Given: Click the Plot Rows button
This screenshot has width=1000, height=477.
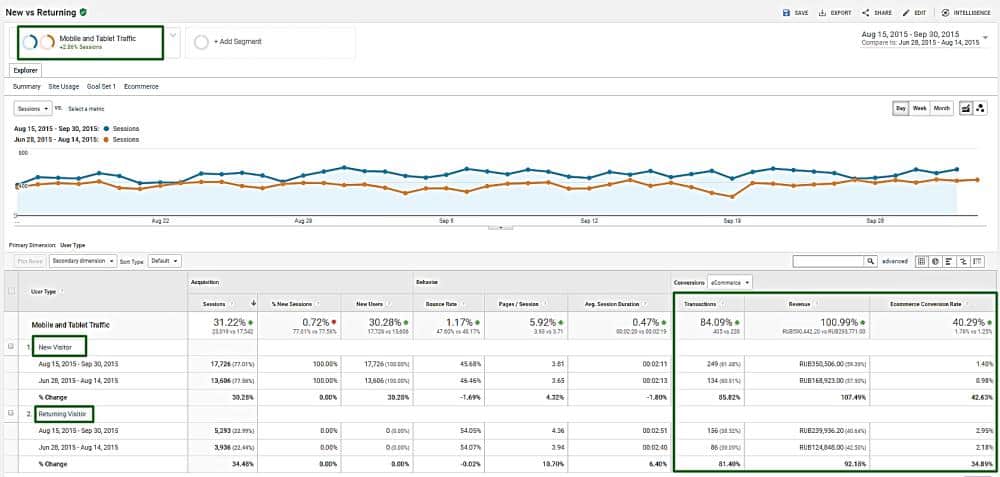Looking at the screenshot, I should (30, 261).
